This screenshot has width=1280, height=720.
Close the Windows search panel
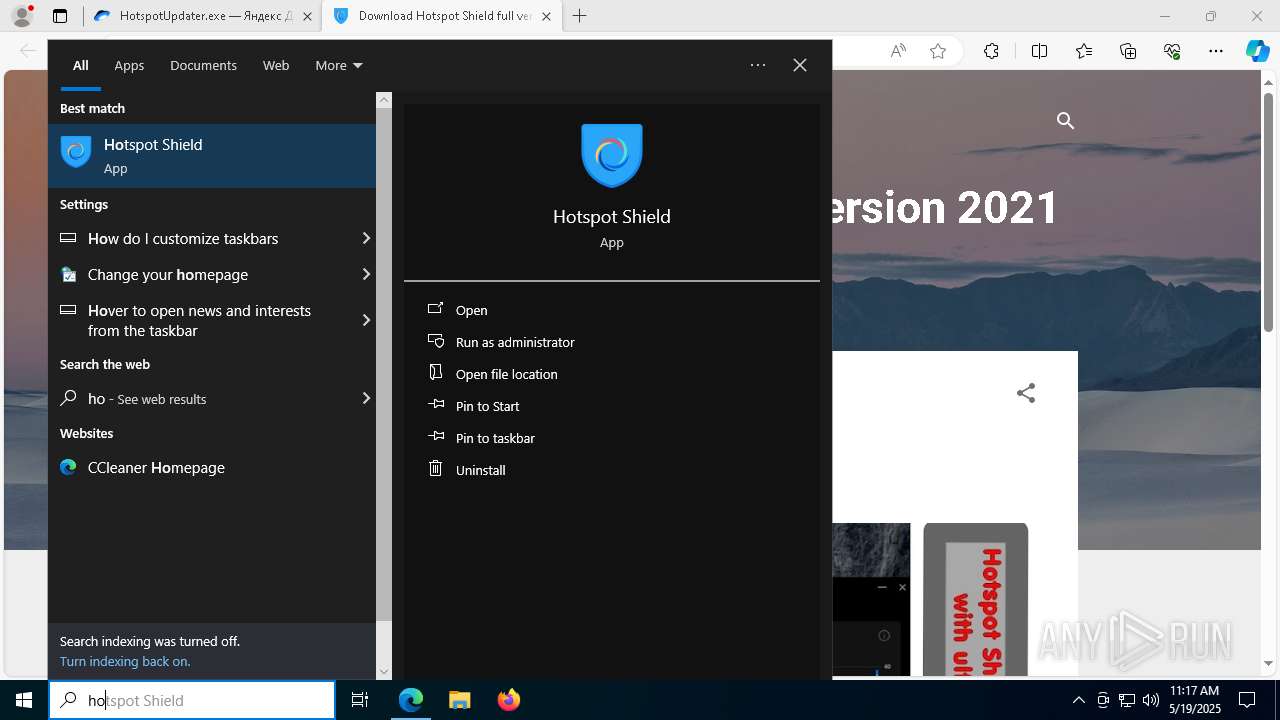tap(800, 65)
